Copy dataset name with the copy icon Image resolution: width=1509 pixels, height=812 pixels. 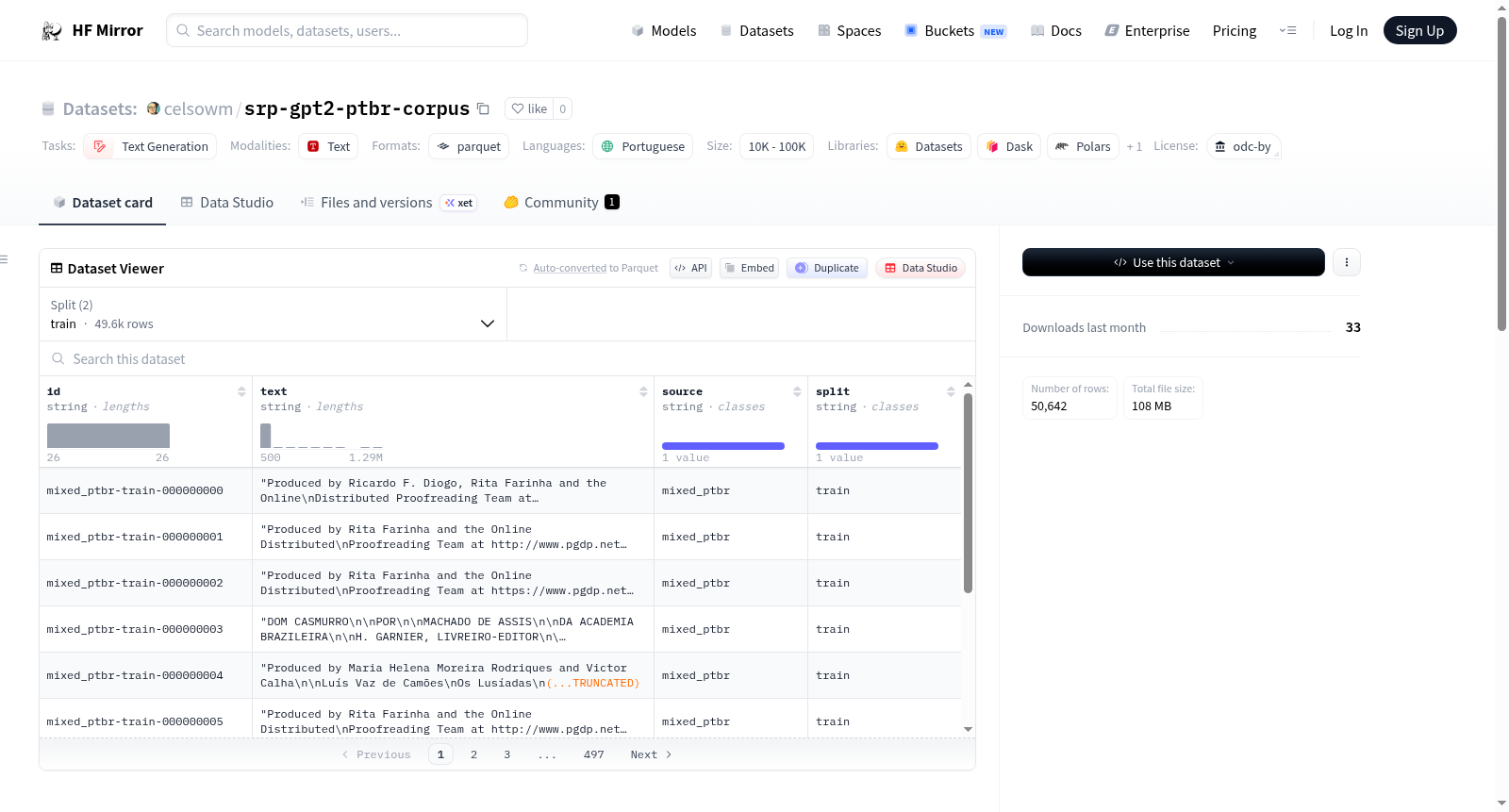[x=483, y=108]
